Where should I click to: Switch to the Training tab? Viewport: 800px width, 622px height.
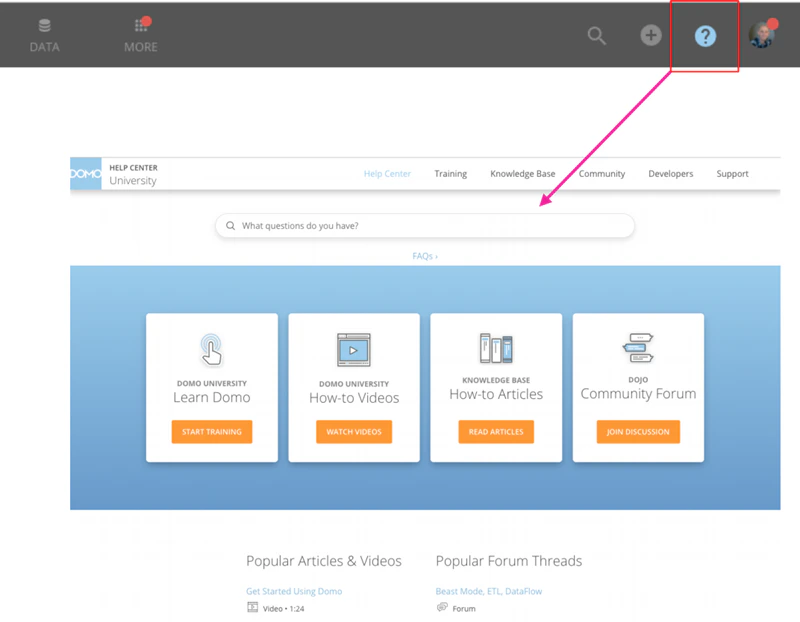[x=451, y=174]
